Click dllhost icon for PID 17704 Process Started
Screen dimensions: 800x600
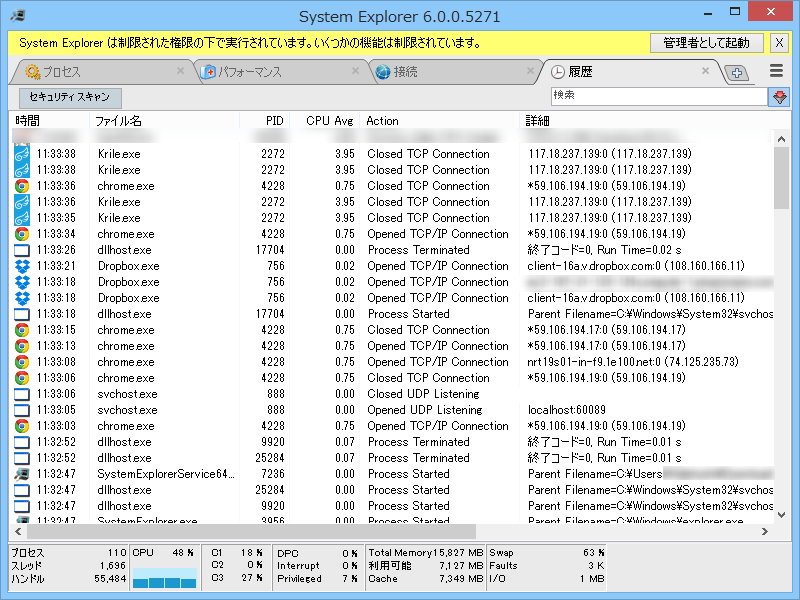(21, 314)
